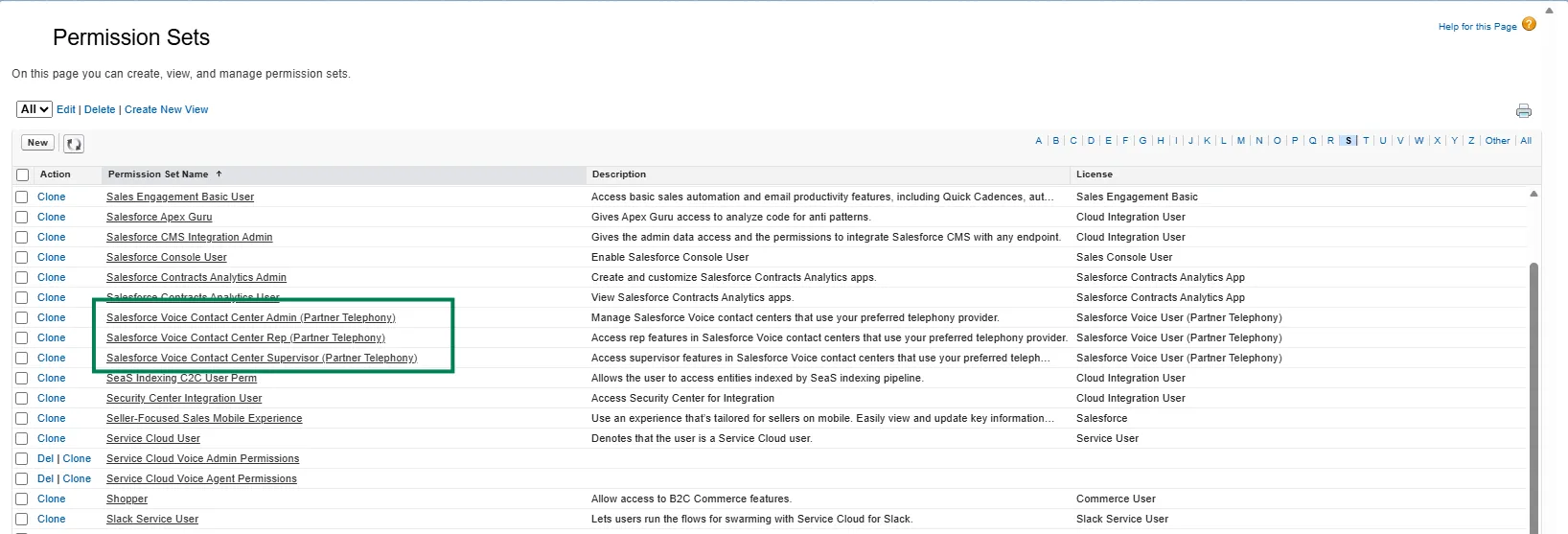
Task: Check the Salesforce Apex Guru row checkbox
Action: pos(22,217)
